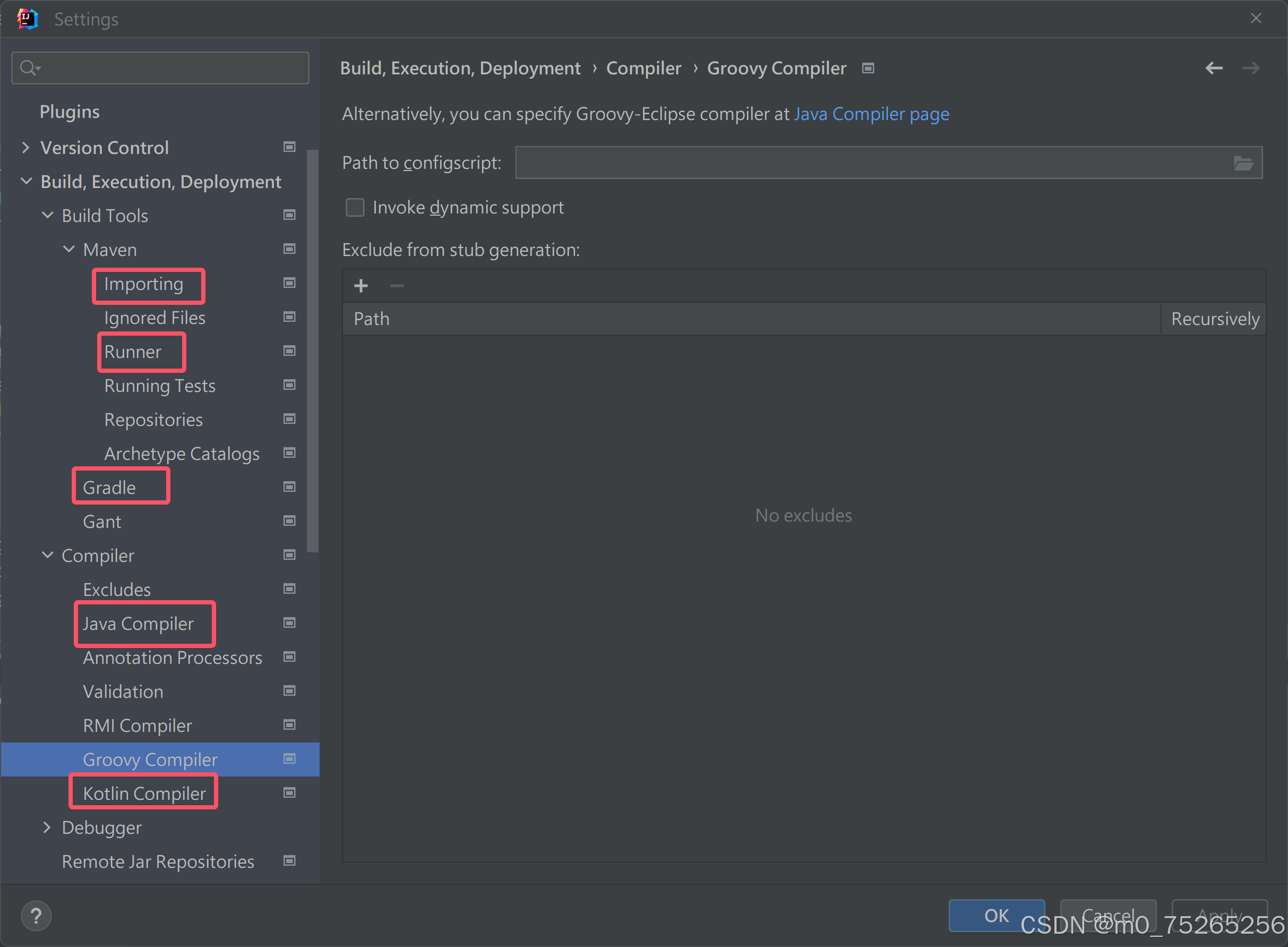
Task: Open the Java Compiler page link
Action: click(871, 114)
